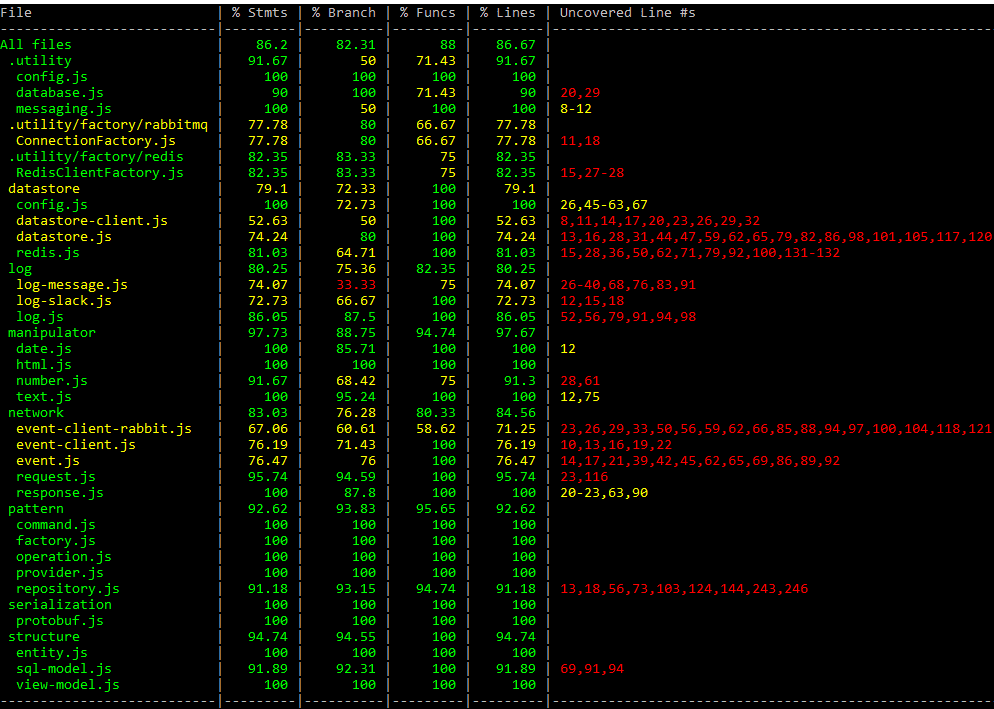Select the 'All files' summary row label
Screen dimensions: 994x709
(36, 44)
